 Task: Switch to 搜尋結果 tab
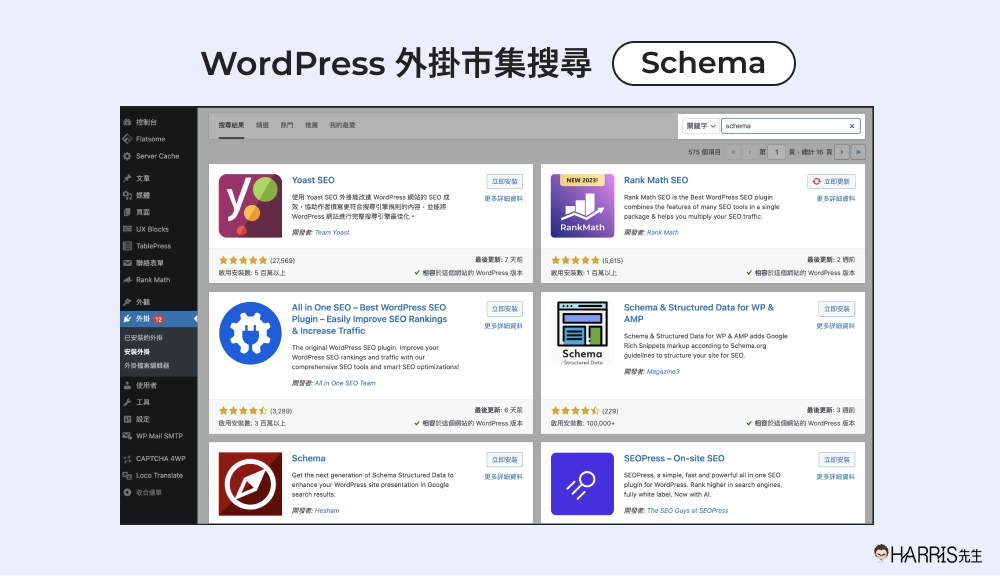(231, 126)
